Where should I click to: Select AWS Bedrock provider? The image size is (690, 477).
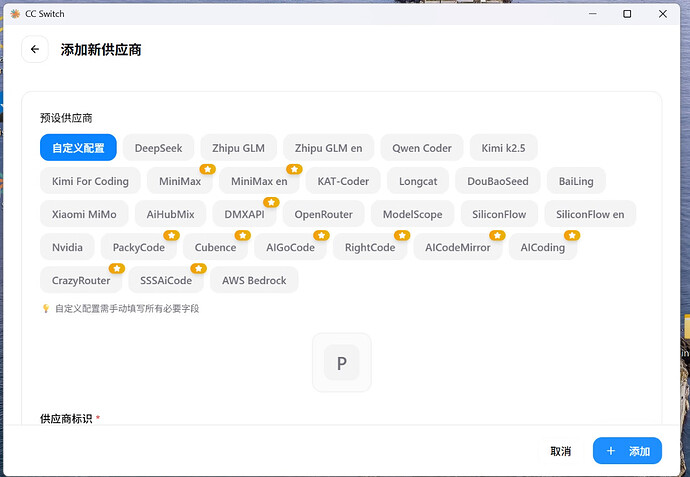254,280
